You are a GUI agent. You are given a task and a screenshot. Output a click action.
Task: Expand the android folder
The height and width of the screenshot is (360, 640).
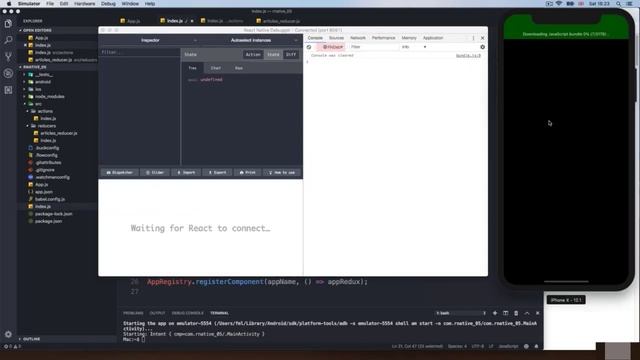(42, 82)
